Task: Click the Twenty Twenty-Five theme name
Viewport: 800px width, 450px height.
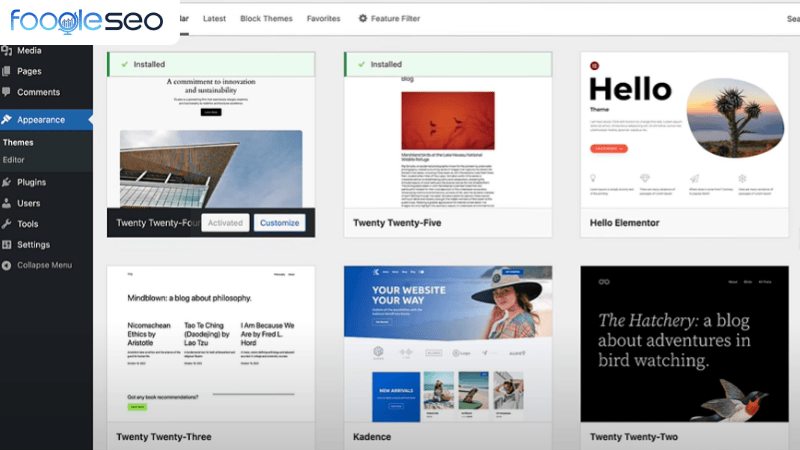Action: tap(397, 223)
